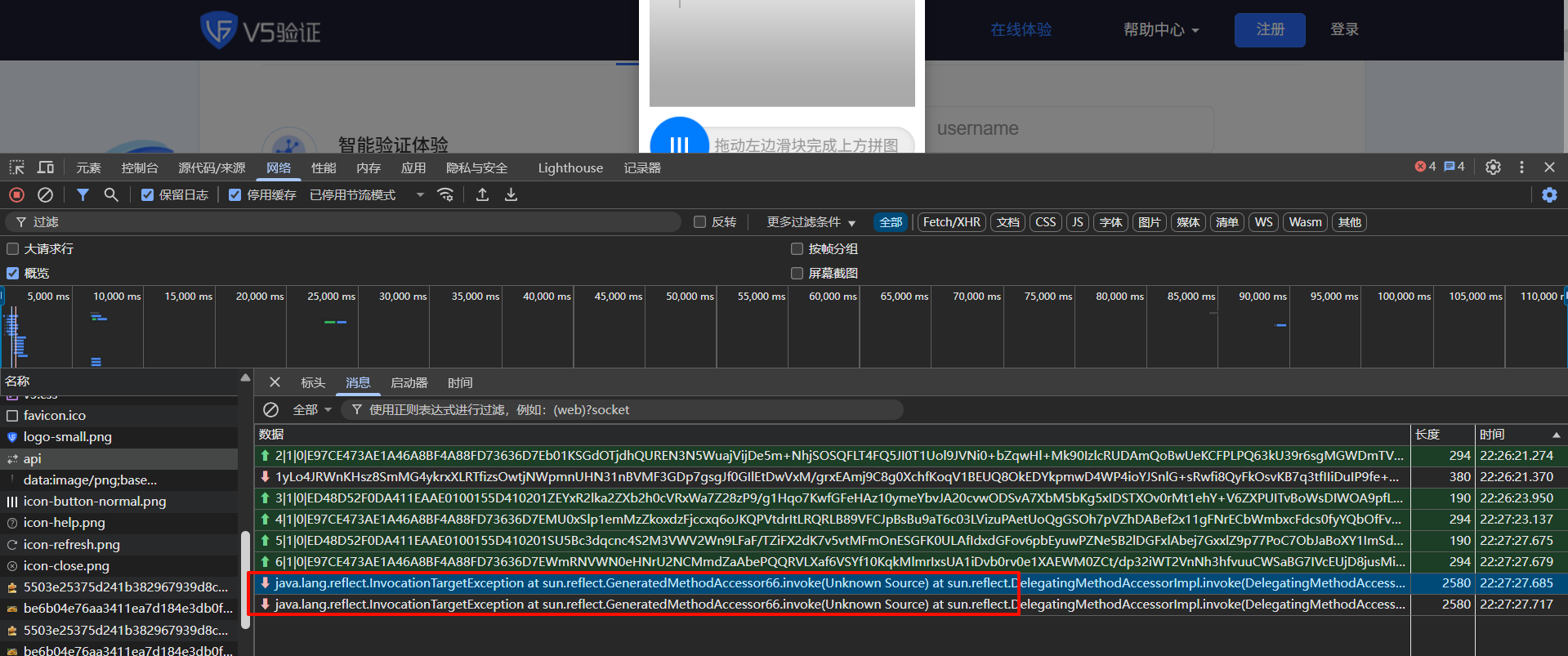
Task: Export HAR file download icon
Action: [511, 195]
